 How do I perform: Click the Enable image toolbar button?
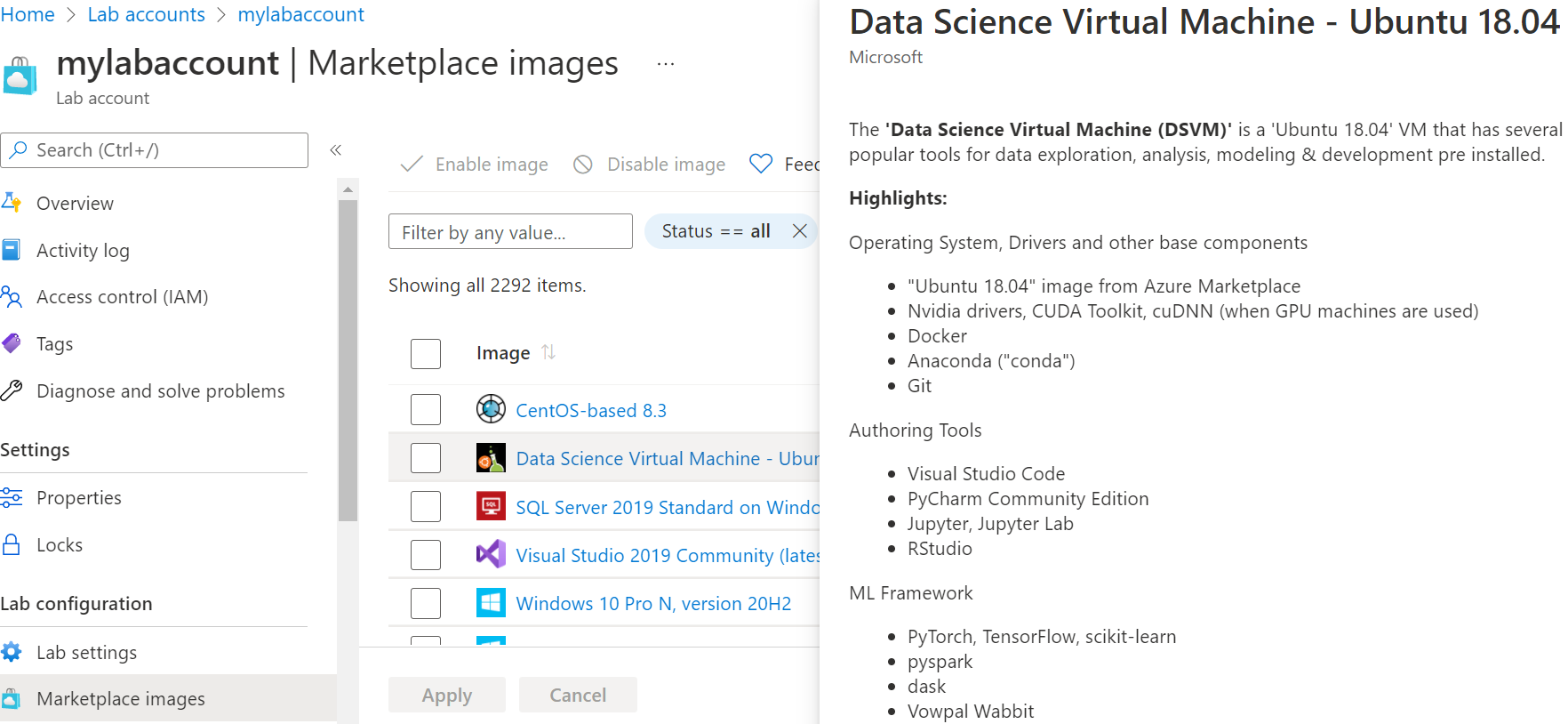[x=475, y=164]
